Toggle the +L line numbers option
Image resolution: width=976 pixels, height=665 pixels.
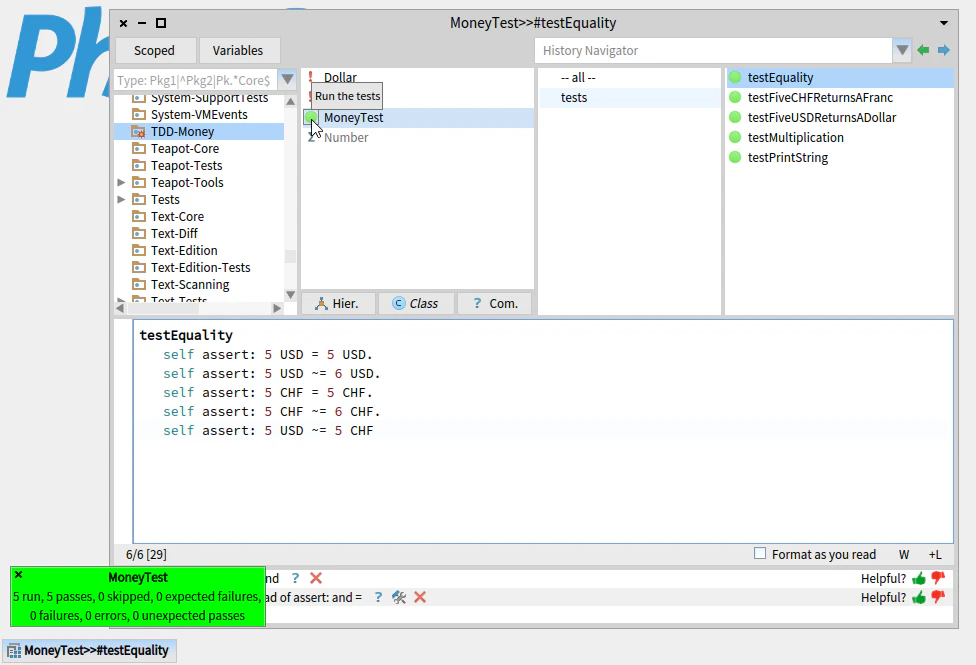coord(935,554)
